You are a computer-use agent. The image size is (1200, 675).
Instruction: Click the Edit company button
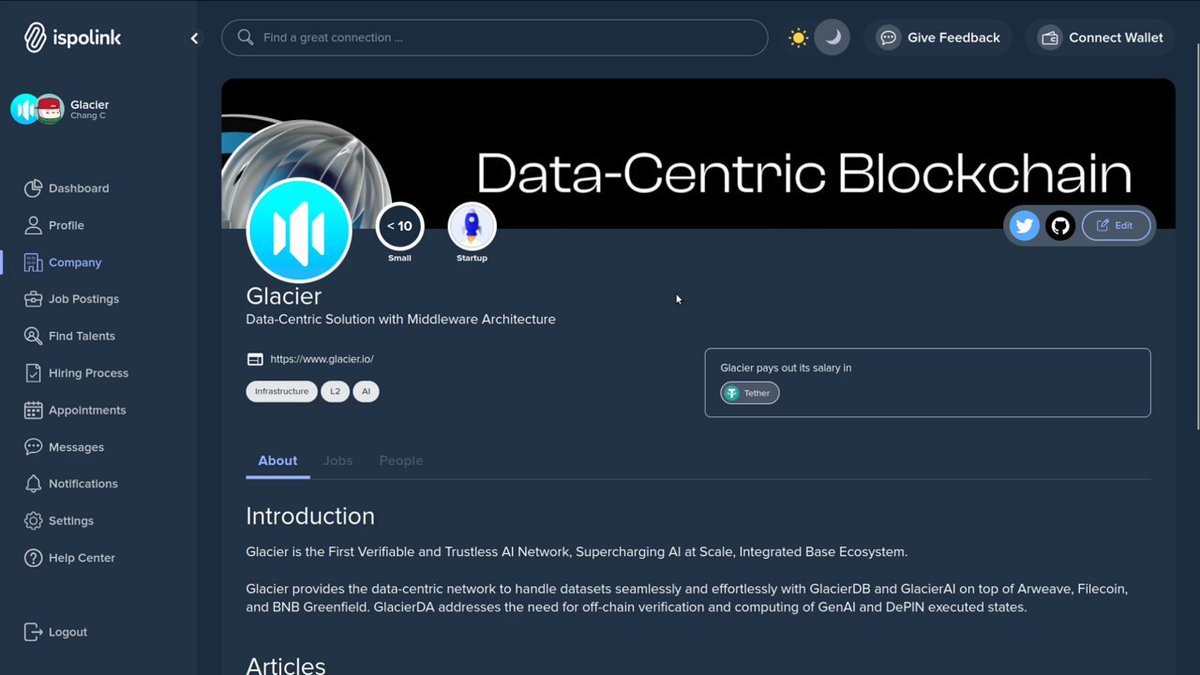coord(1116,226)
